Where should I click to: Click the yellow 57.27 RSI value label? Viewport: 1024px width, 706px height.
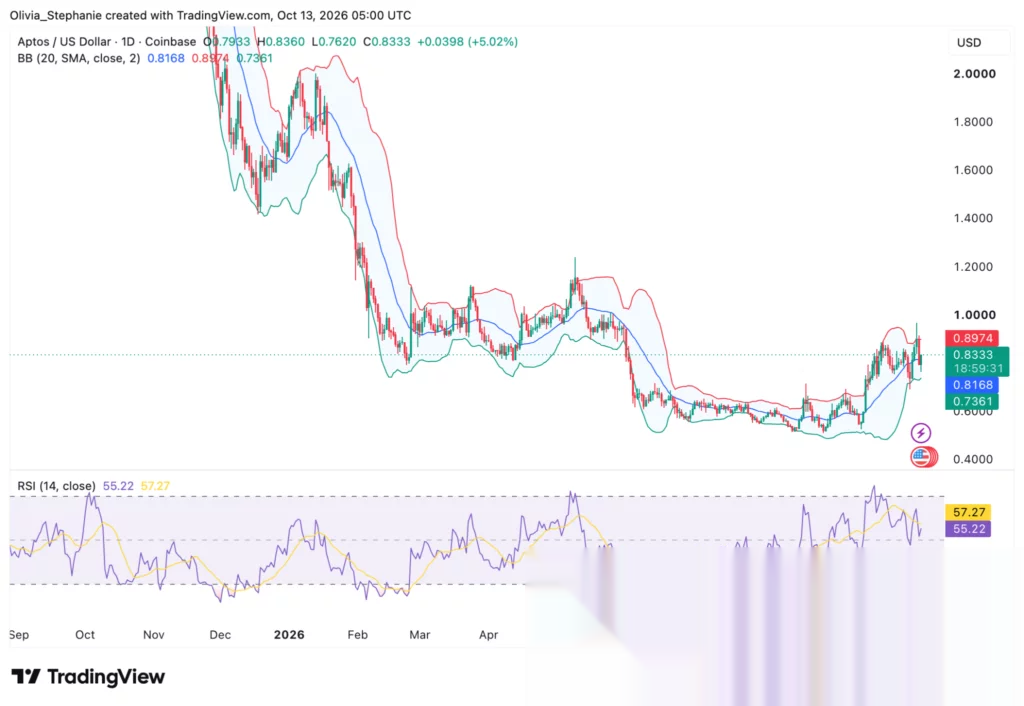[968, 512]
